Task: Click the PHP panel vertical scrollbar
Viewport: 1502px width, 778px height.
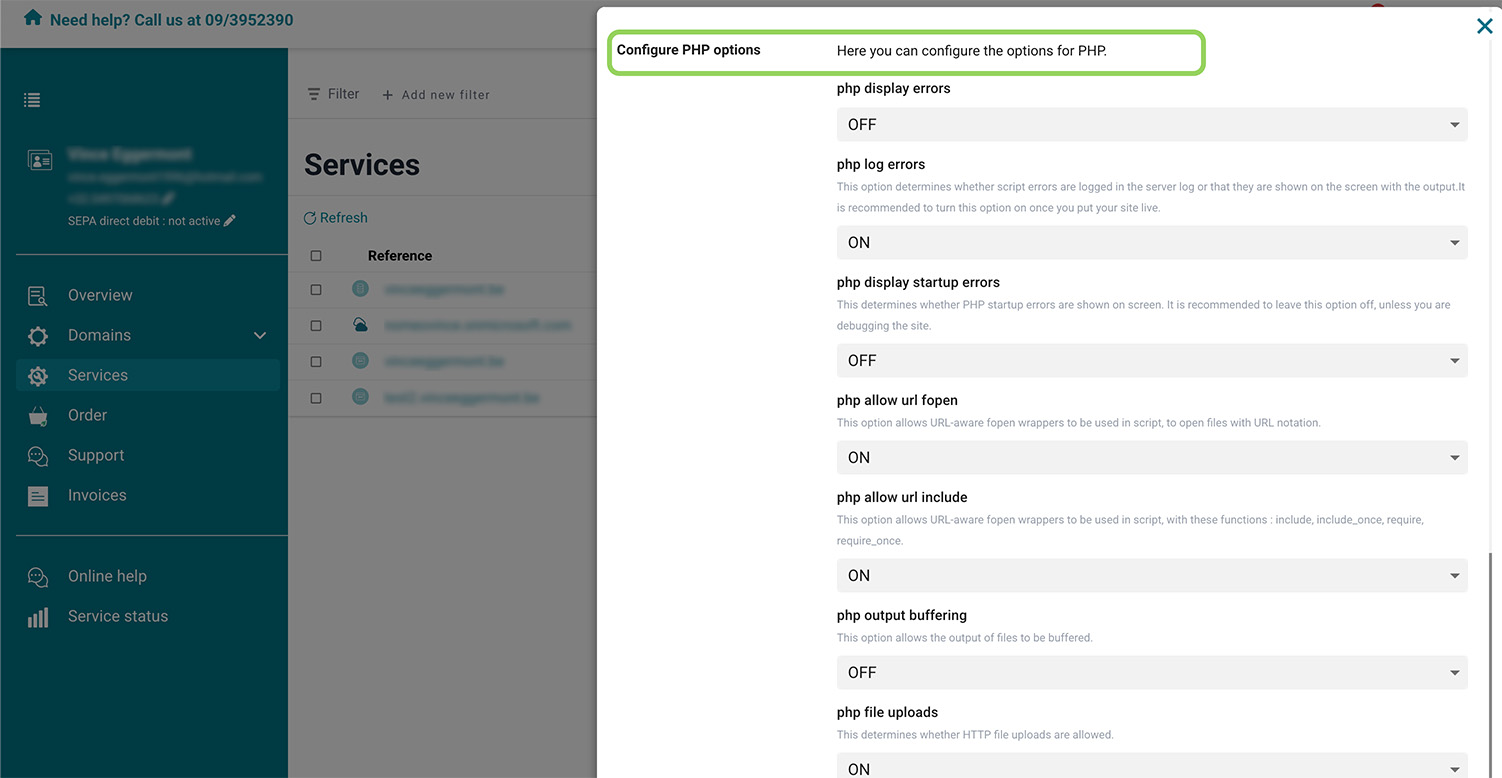Action: coord(1490,665)
